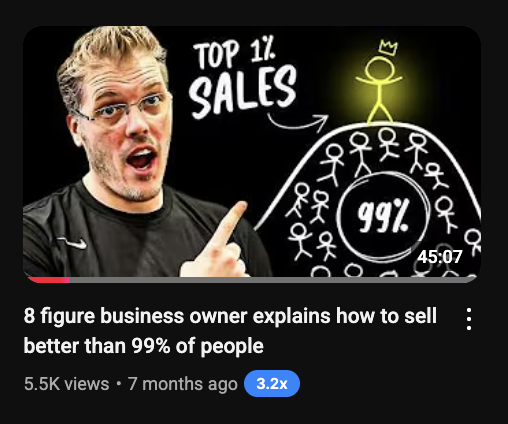Viewport: 508px width, 424px height.
Task: Click the curved arrow pointing to the hill
Action: 298,122
